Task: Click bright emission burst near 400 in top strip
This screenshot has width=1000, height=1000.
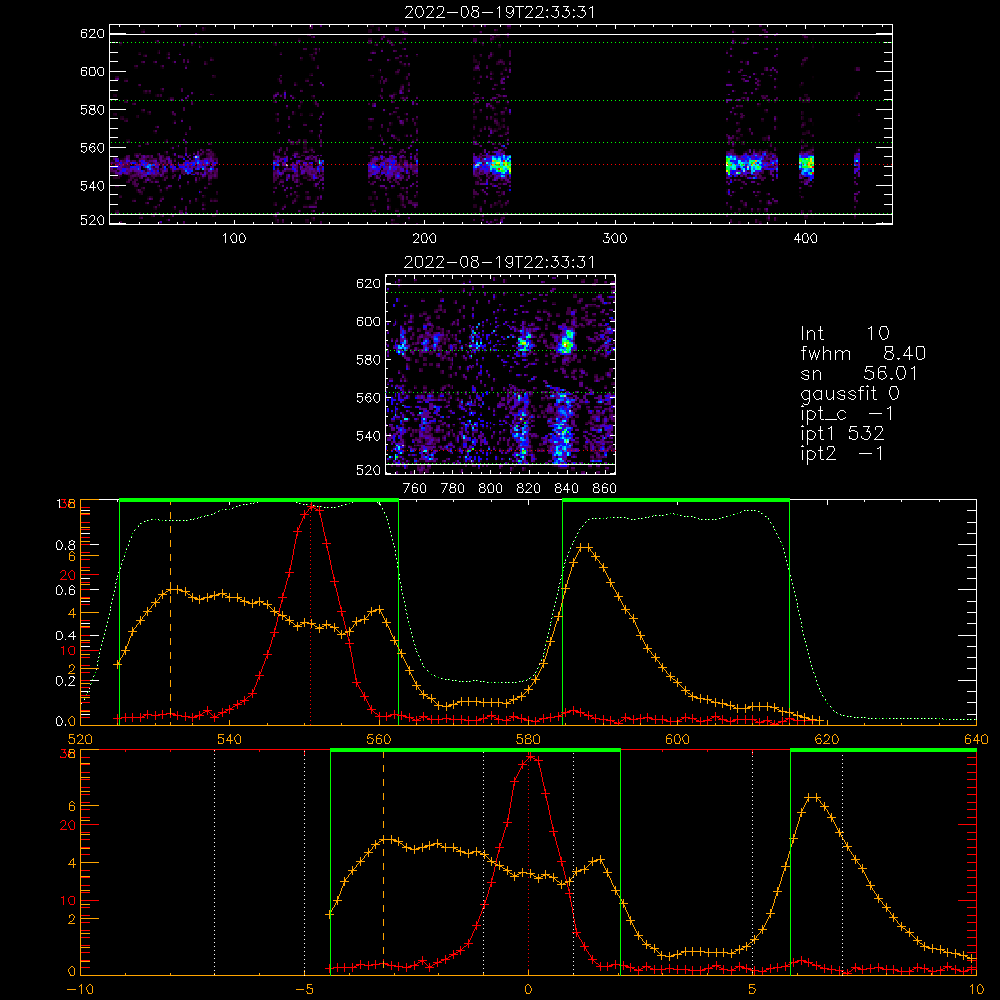Action: coord(807,164)
